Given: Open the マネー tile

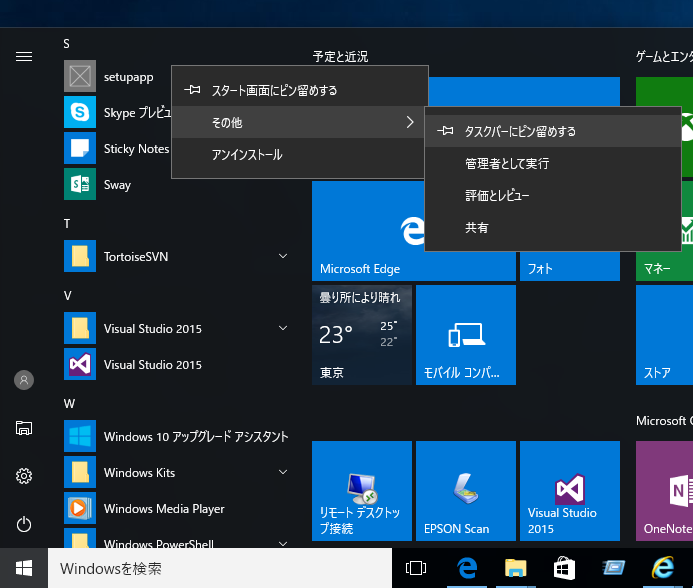Looking at the screenshot, I should click(664, 267).
